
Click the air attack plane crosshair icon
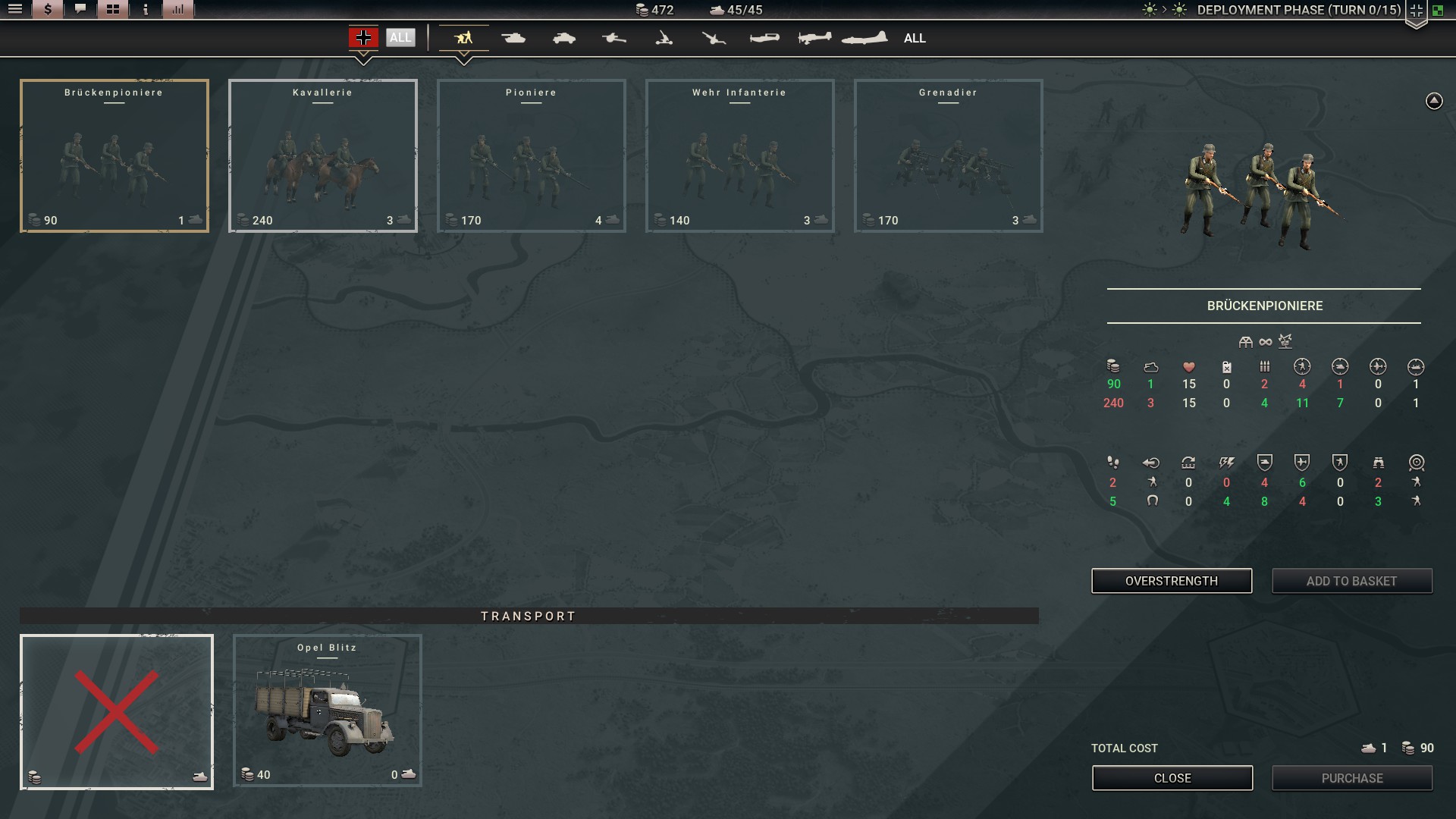click(x=1378, y=367)
